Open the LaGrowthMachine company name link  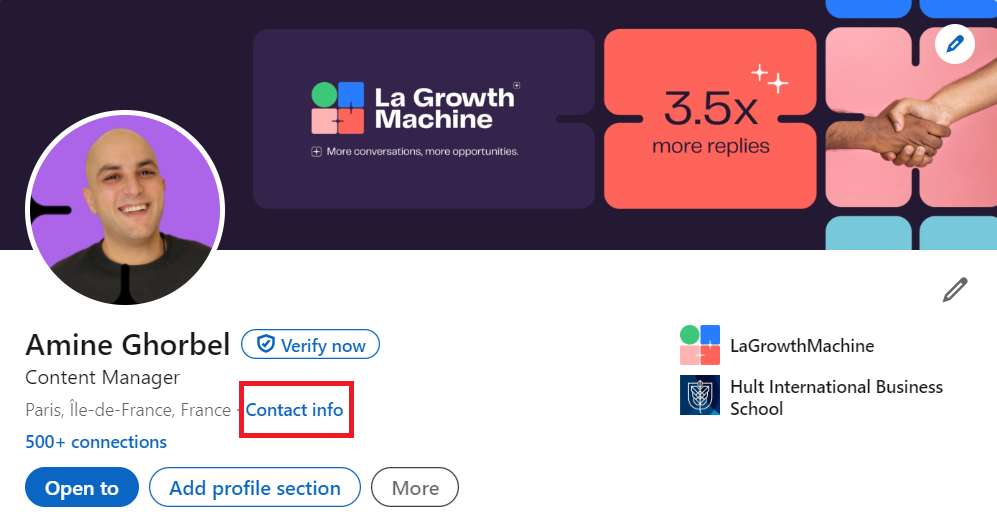[802, 346]
